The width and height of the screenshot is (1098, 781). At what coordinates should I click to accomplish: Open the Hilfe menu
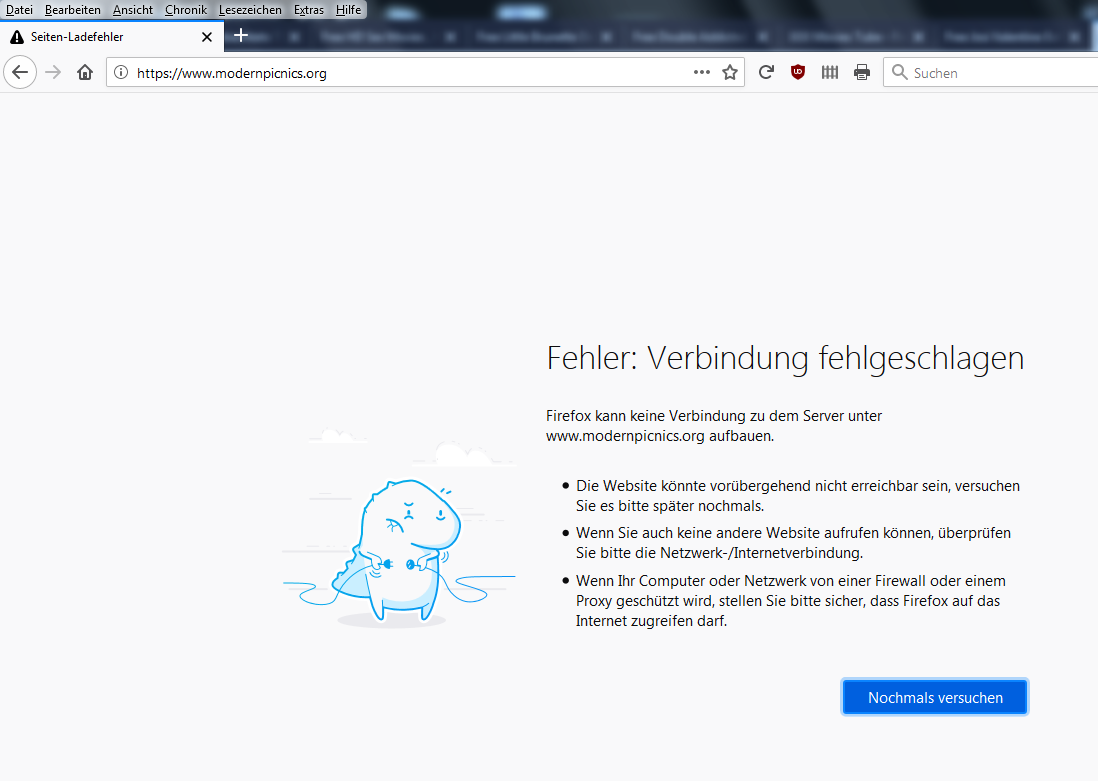(x=348, y=9)
